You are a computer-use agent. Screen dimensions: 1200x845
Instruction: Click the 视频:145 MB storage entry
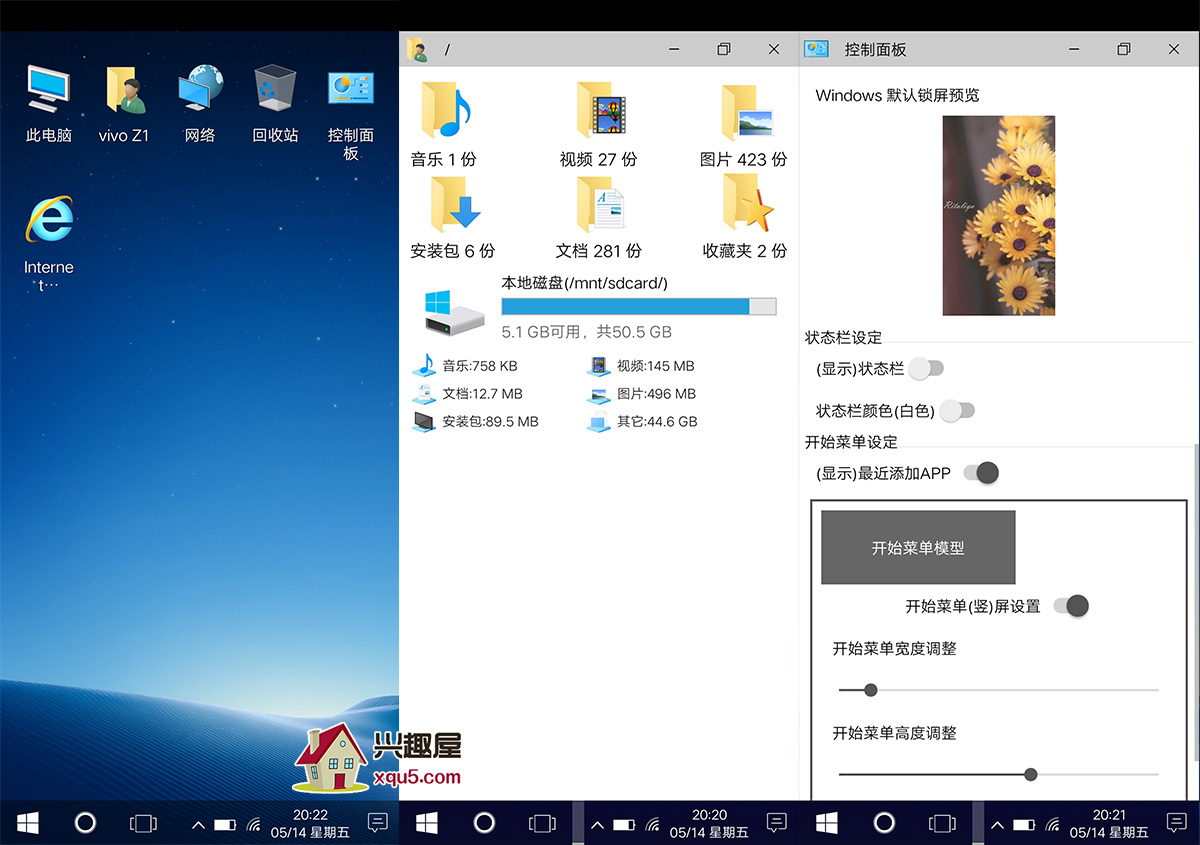(x=641, y=366)
